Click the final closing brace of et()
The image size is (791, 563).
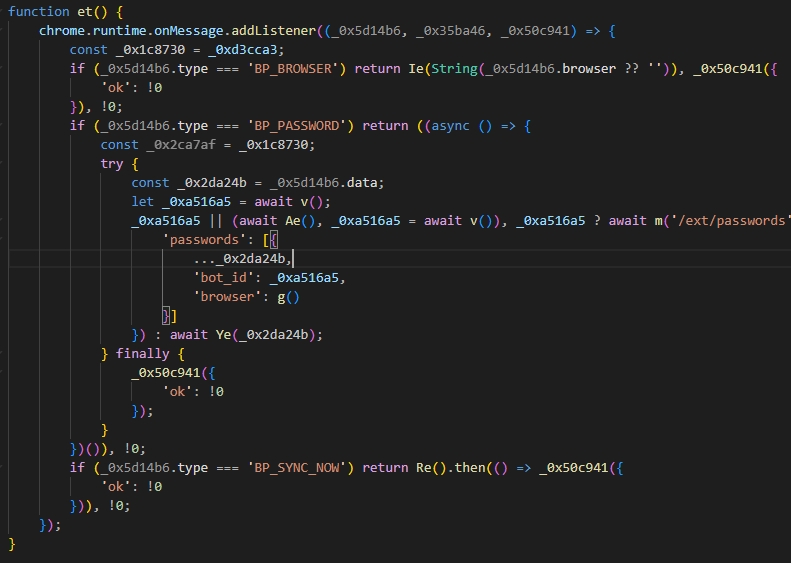tap(12, 544)
